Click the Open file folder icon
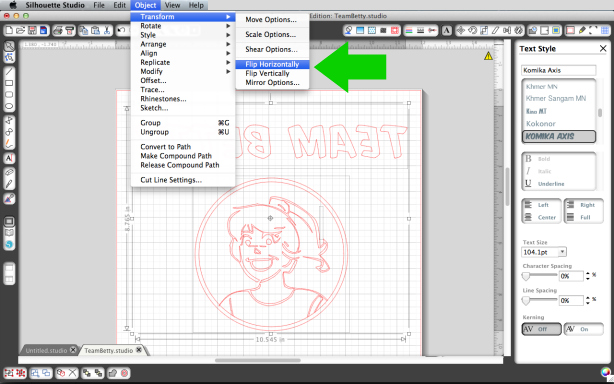Image resolution: width=614 pixels, height=384 pixels. (21, 30)
